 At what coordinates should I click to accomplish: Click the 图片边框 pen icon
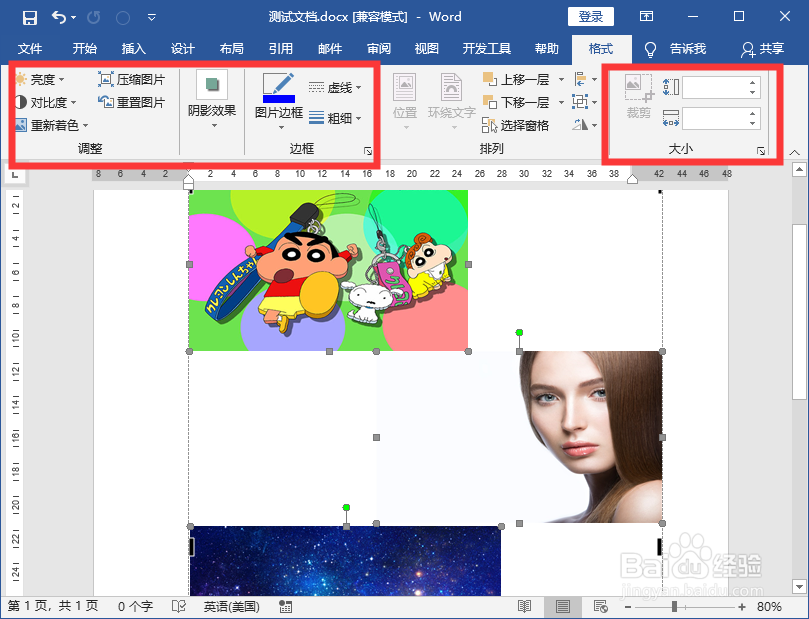tap(279, 87)
